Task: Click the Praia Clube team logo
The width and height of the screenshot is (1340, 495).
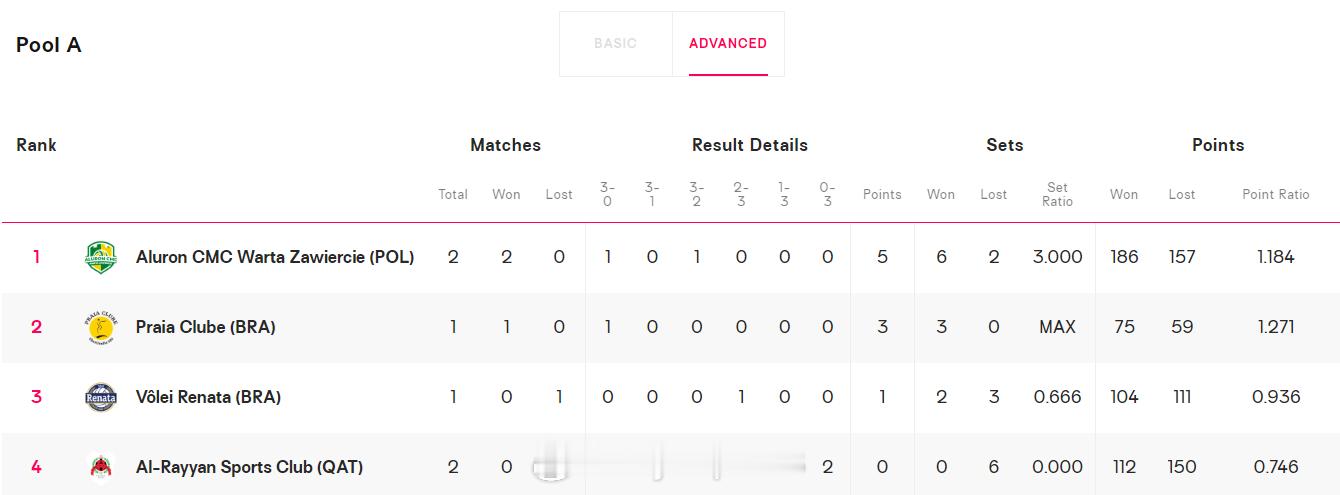Action: click(x=101, y=327)
